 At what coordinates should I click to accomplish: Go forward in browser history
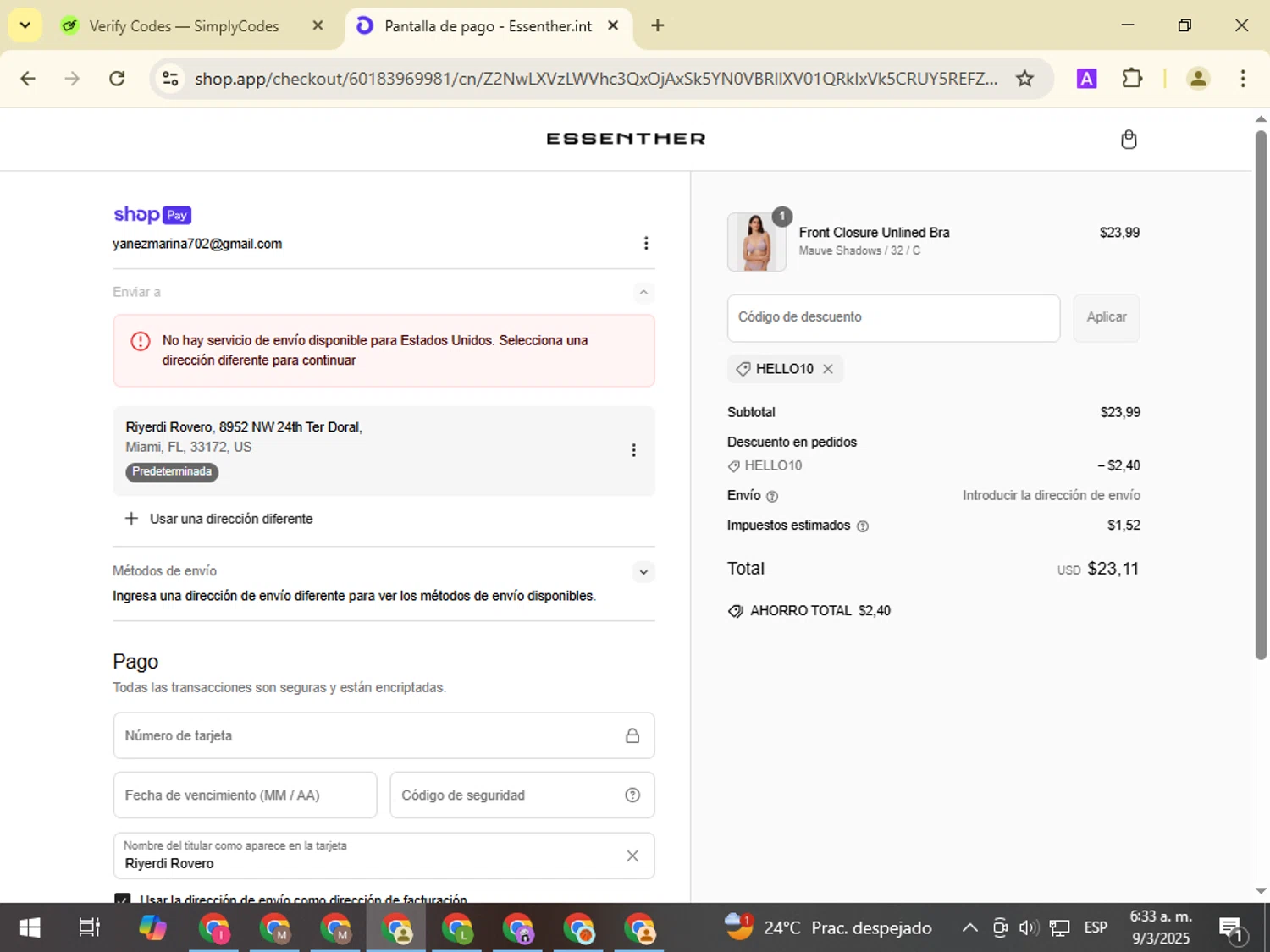[73, 79]
